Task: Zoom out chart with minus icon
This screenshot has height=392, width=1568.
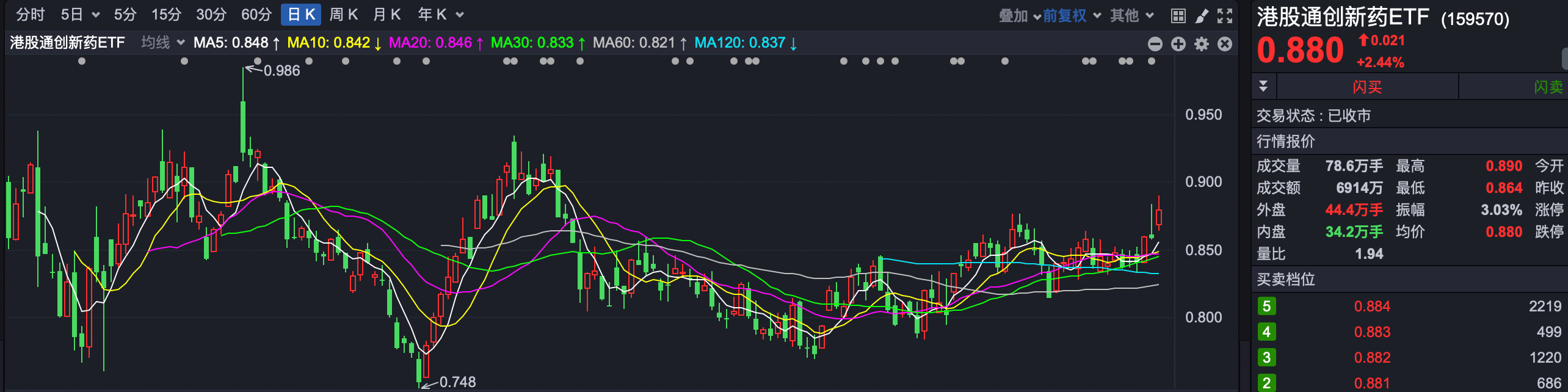Action: coord(1155,44)
